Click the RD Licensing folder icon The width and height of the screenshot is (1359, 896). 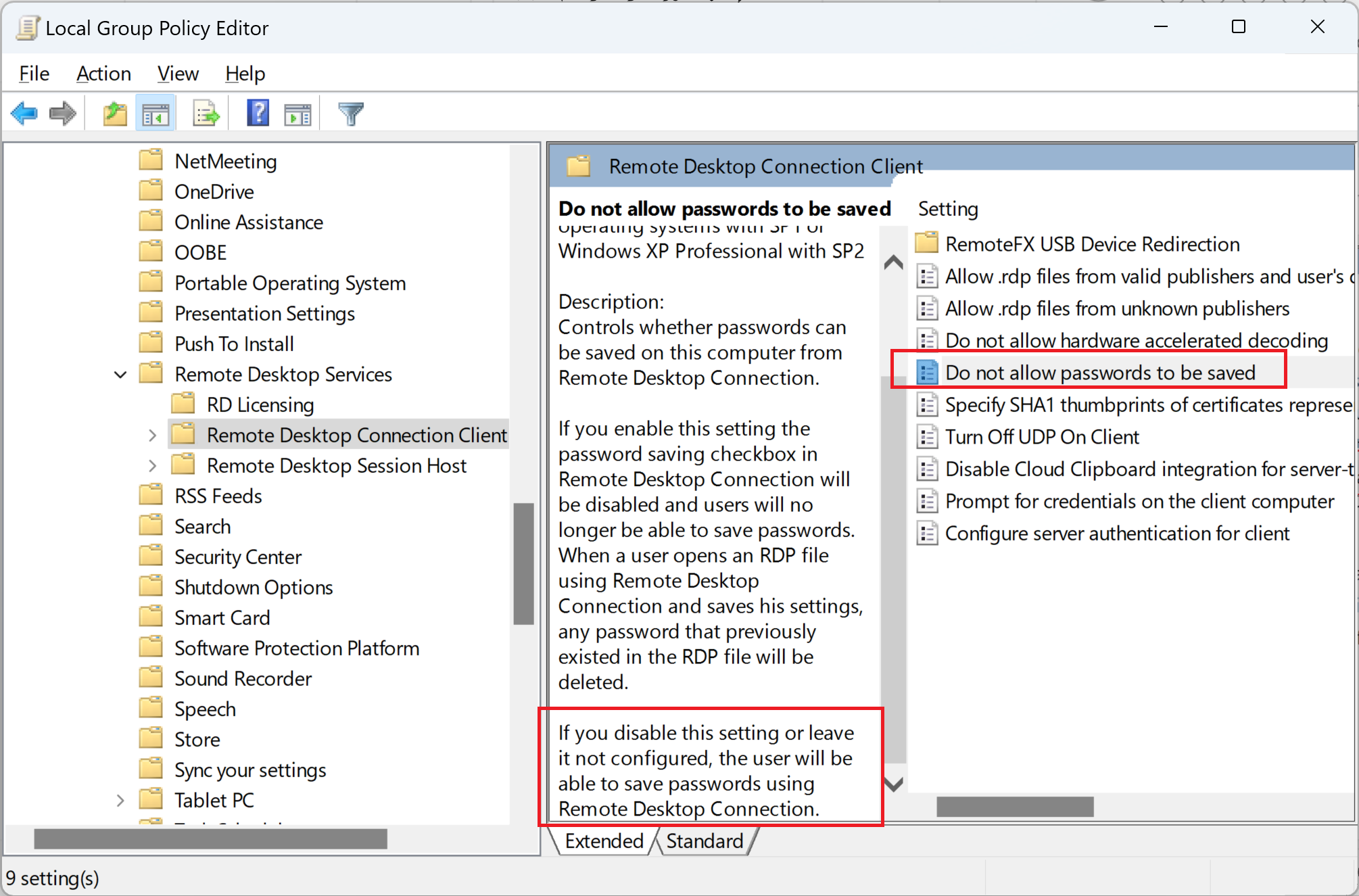pyautogui.click(x=183, y=404)
